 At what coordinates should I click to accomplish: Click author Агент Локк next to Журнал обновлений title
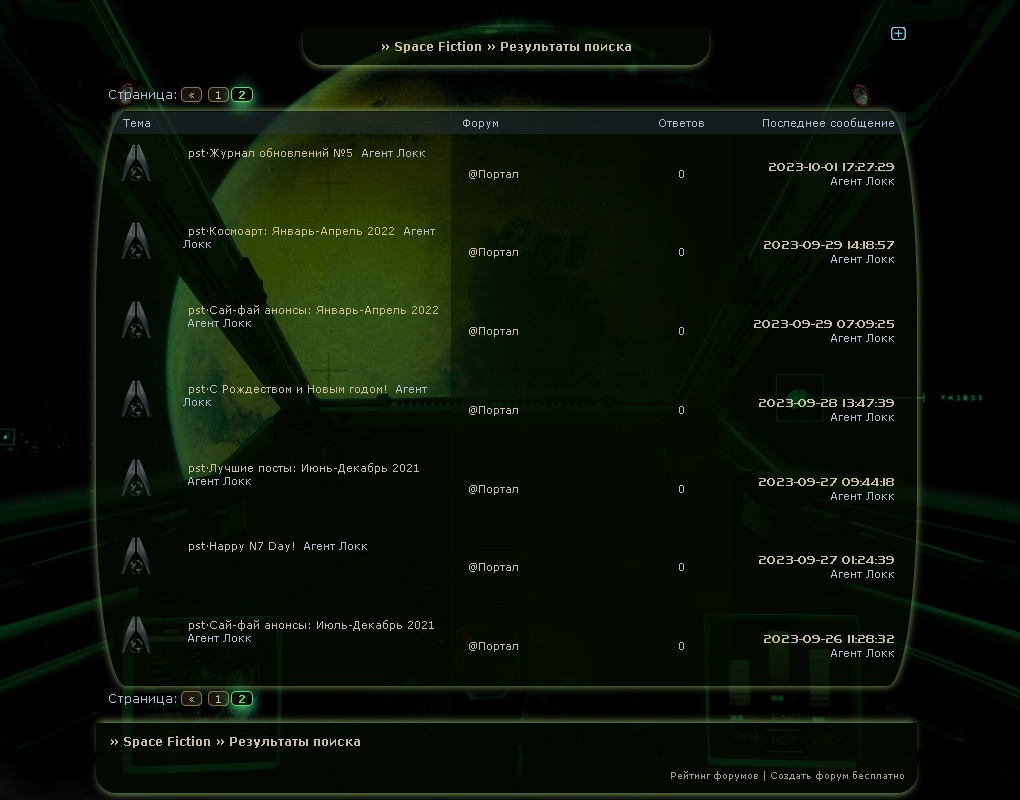click(x=393, y=153)
